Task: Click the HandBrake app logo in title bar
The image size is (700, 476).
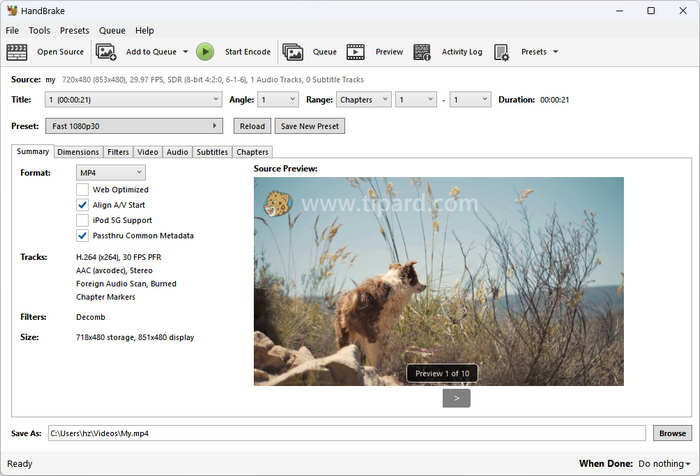Action: (x=12, y=10)
